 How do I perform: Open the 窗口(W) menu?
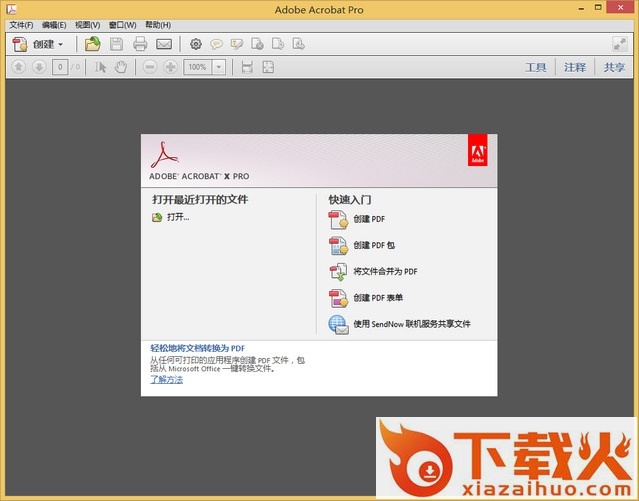(122, 25)
